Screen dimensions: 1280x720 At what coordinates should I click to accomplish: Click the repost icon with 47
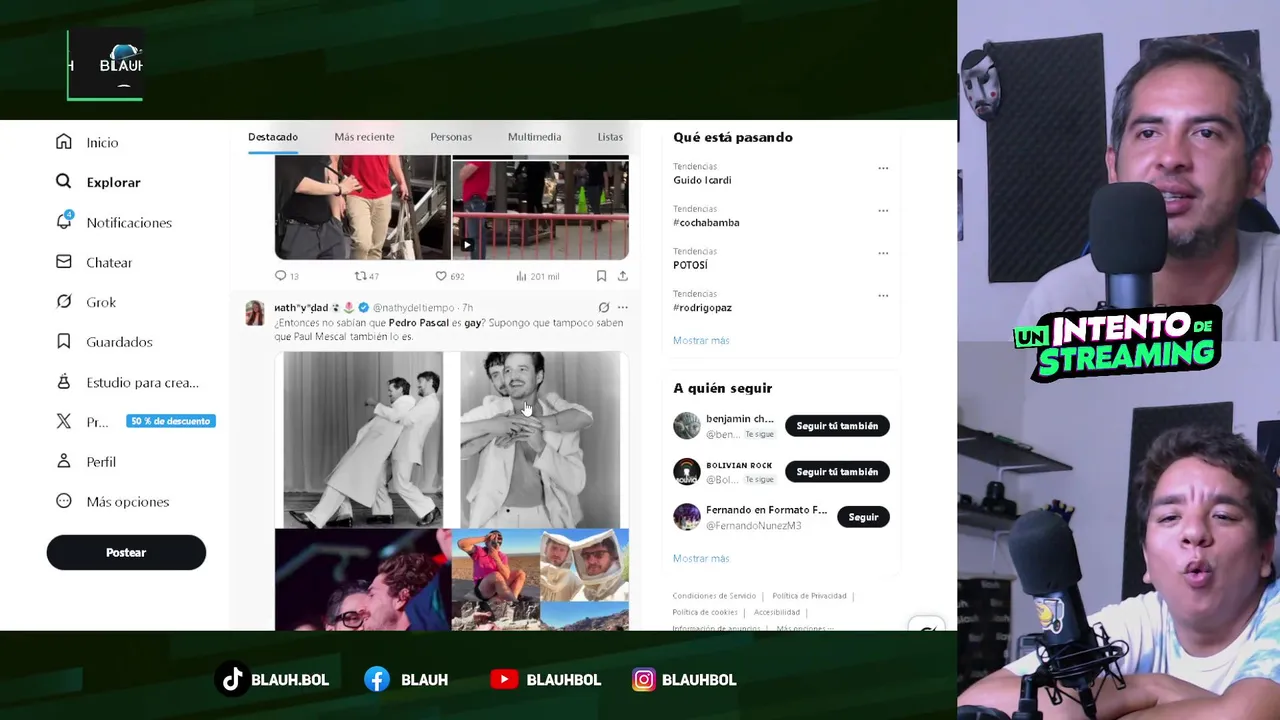click(x=361, y=276)
